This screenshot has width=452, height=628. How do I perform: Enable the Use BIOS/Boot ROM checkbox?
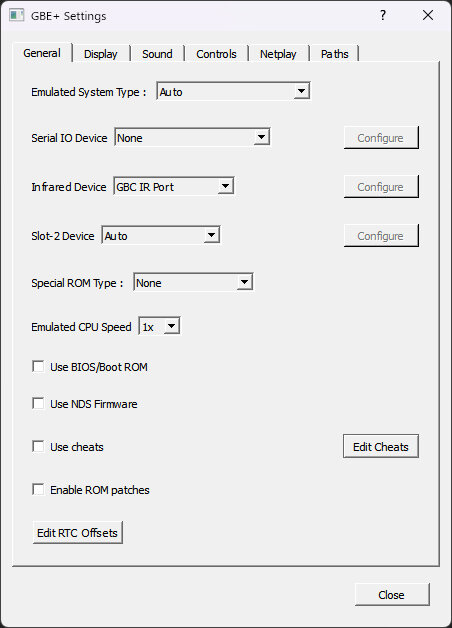click(38, 366)
